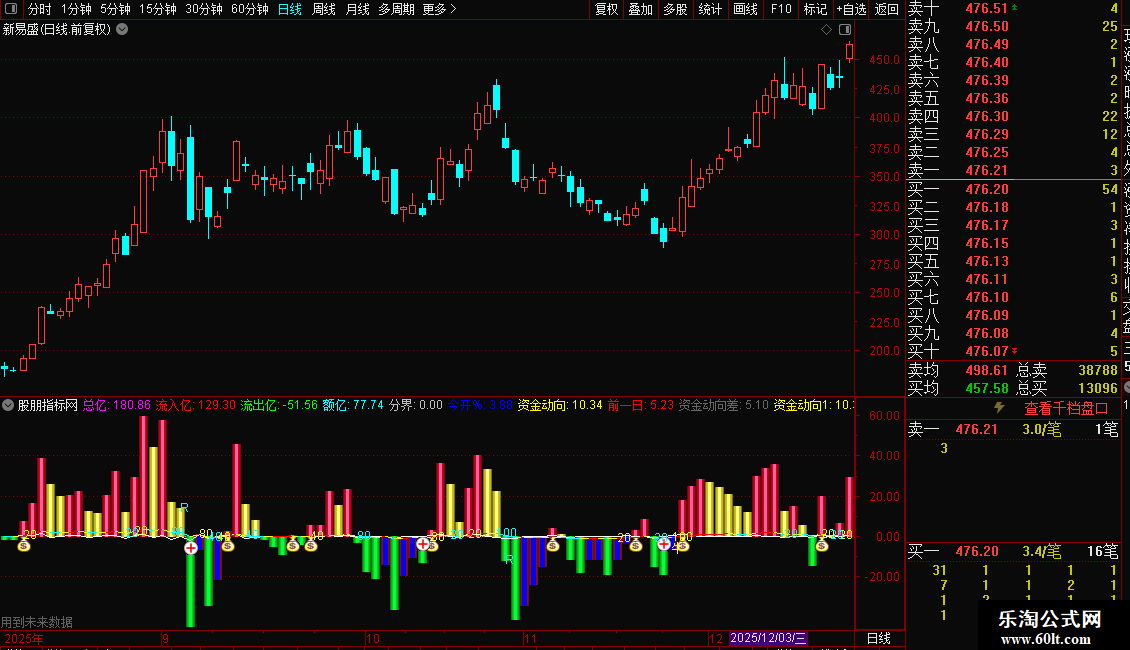1130x650 pixels.
Task: Click the 日线 label at bottom right
Action: tap(878, 638)
